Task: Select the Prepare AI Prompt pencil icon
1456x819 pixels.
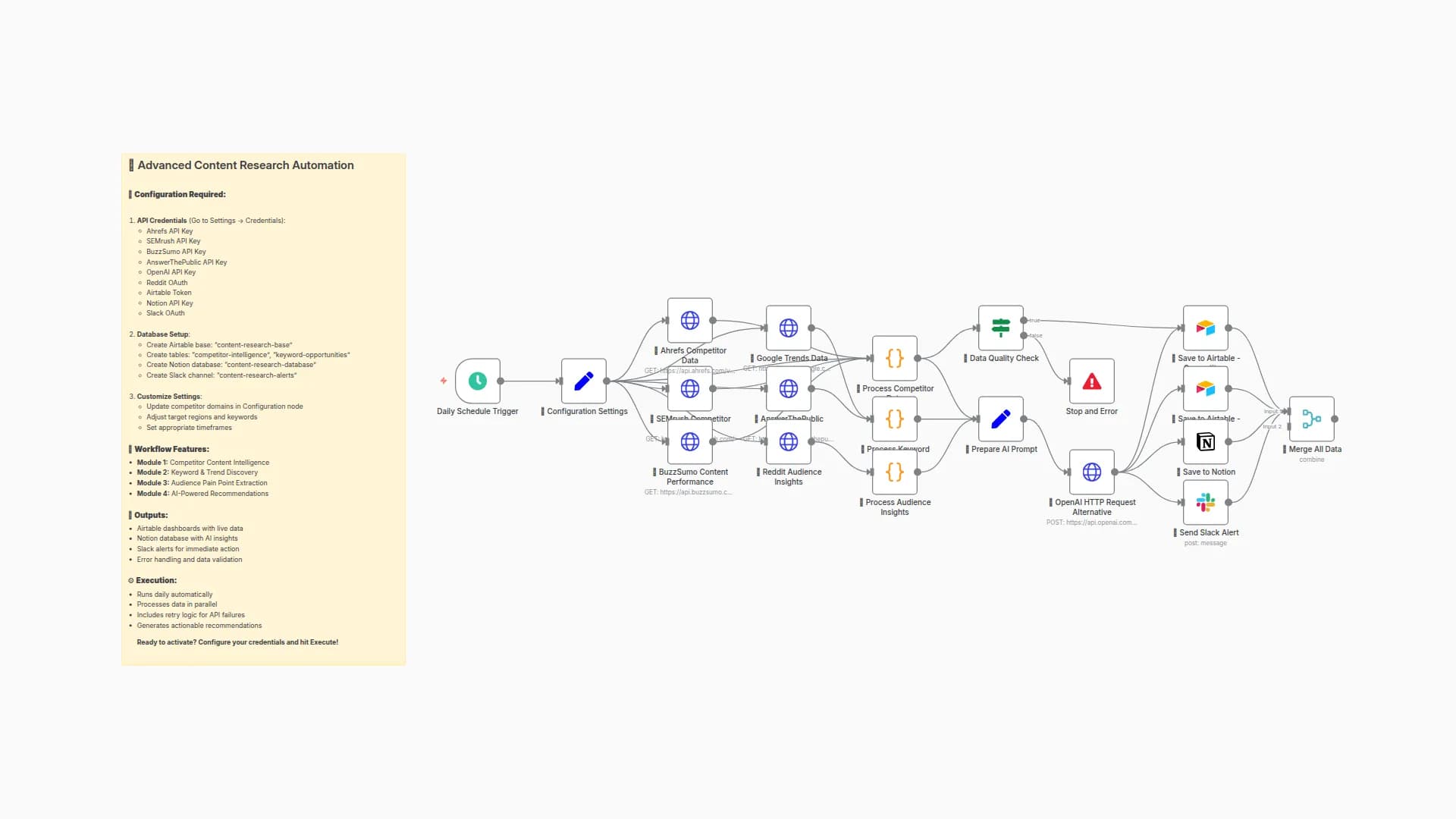Action: pos(1002,418)
